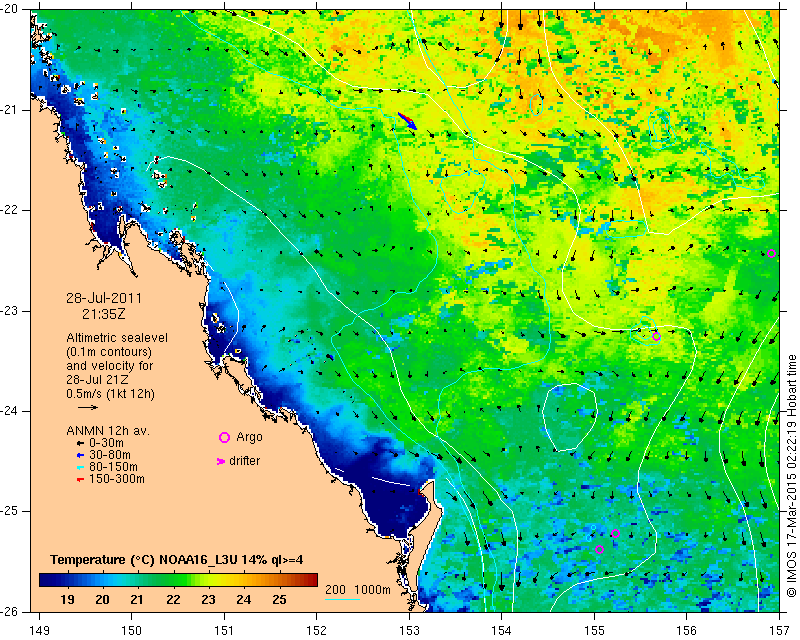Viewport: 800px width, 640px height.
Task: Click the '150-300m' depth label
Action: [x=117, y=480]
